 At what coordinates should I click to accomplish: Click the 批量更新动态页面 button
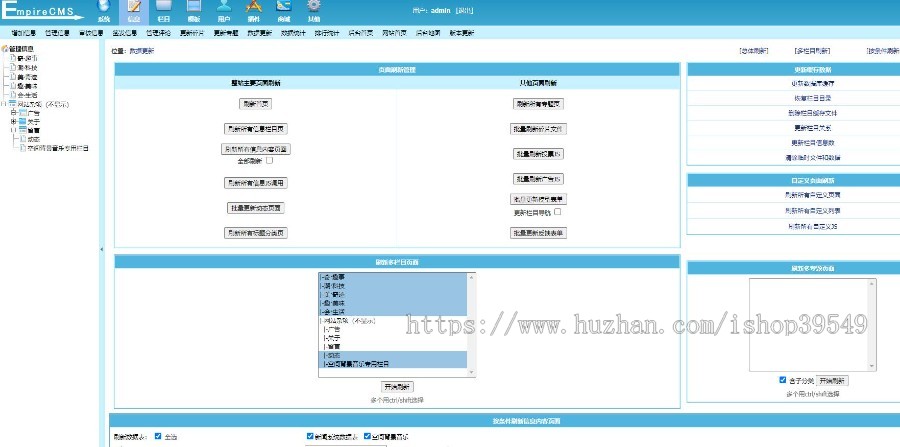click(x=255, y=208)
